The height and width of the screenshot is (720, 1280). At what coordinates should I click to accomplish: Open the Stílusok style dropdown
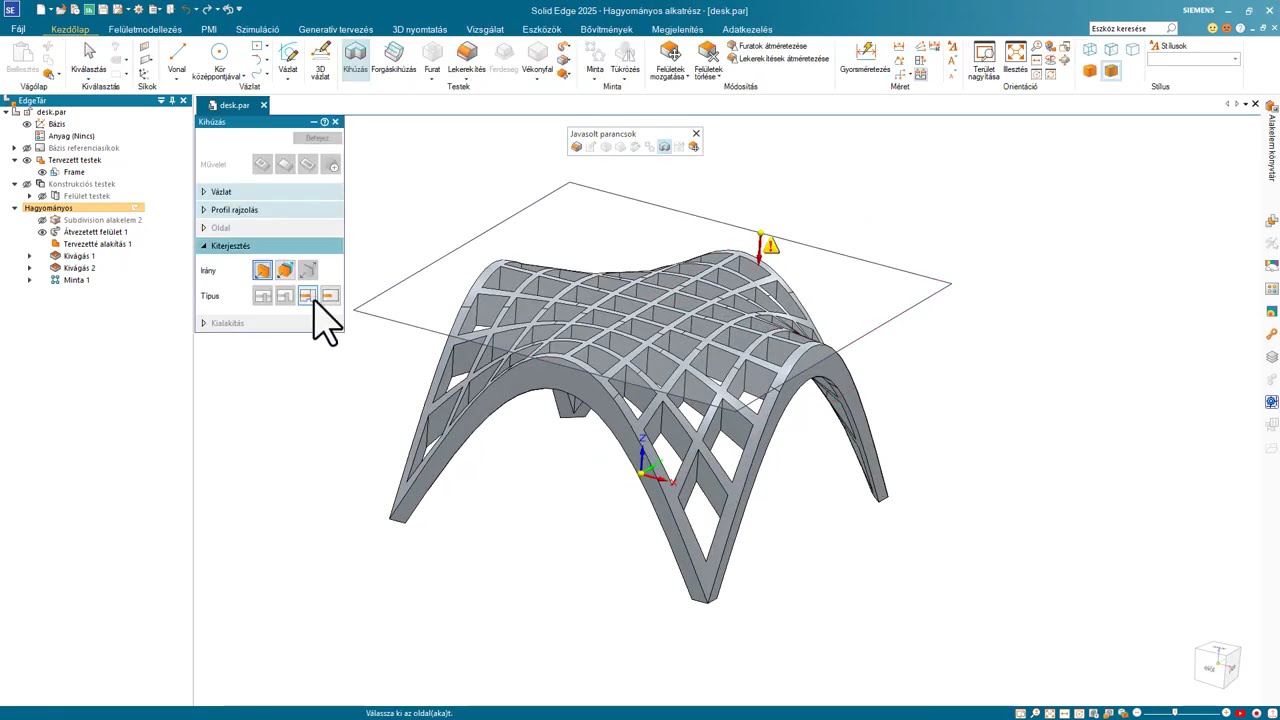pyautogui.click(x=1235, y=60)
